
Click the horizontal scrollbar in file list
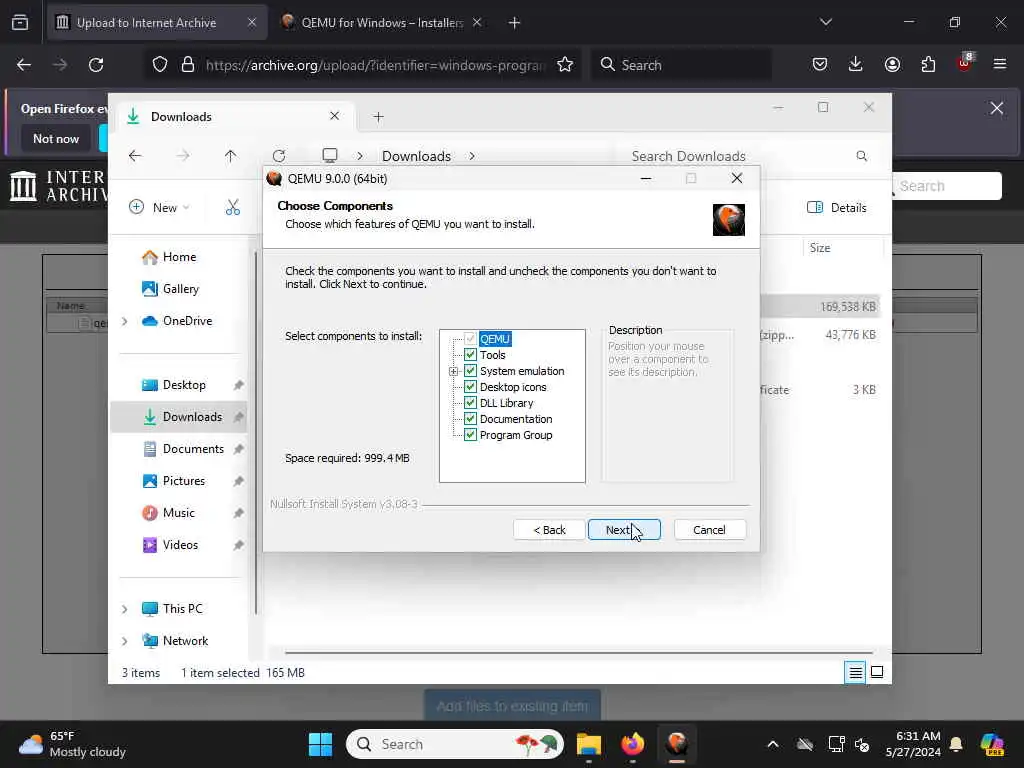(x=579, y=652)
